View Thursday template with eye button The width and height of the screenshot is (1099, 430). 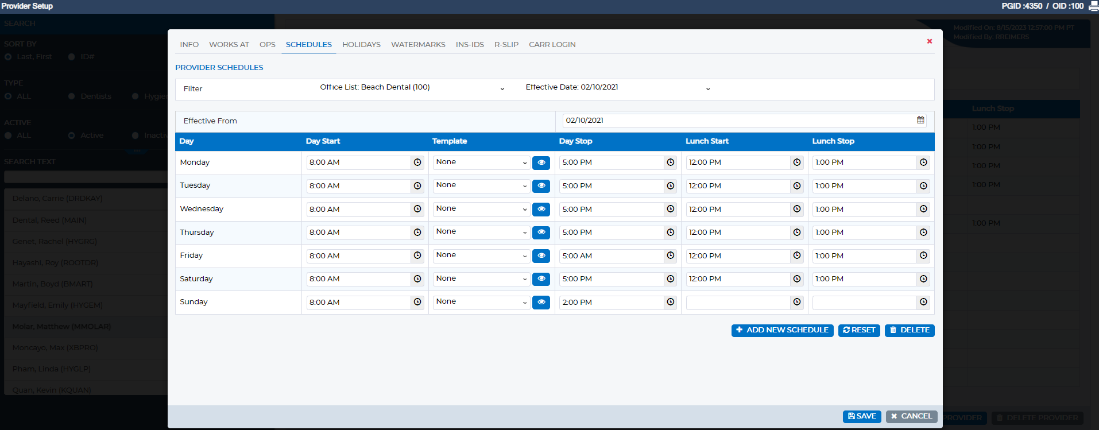tap(541, 233)
